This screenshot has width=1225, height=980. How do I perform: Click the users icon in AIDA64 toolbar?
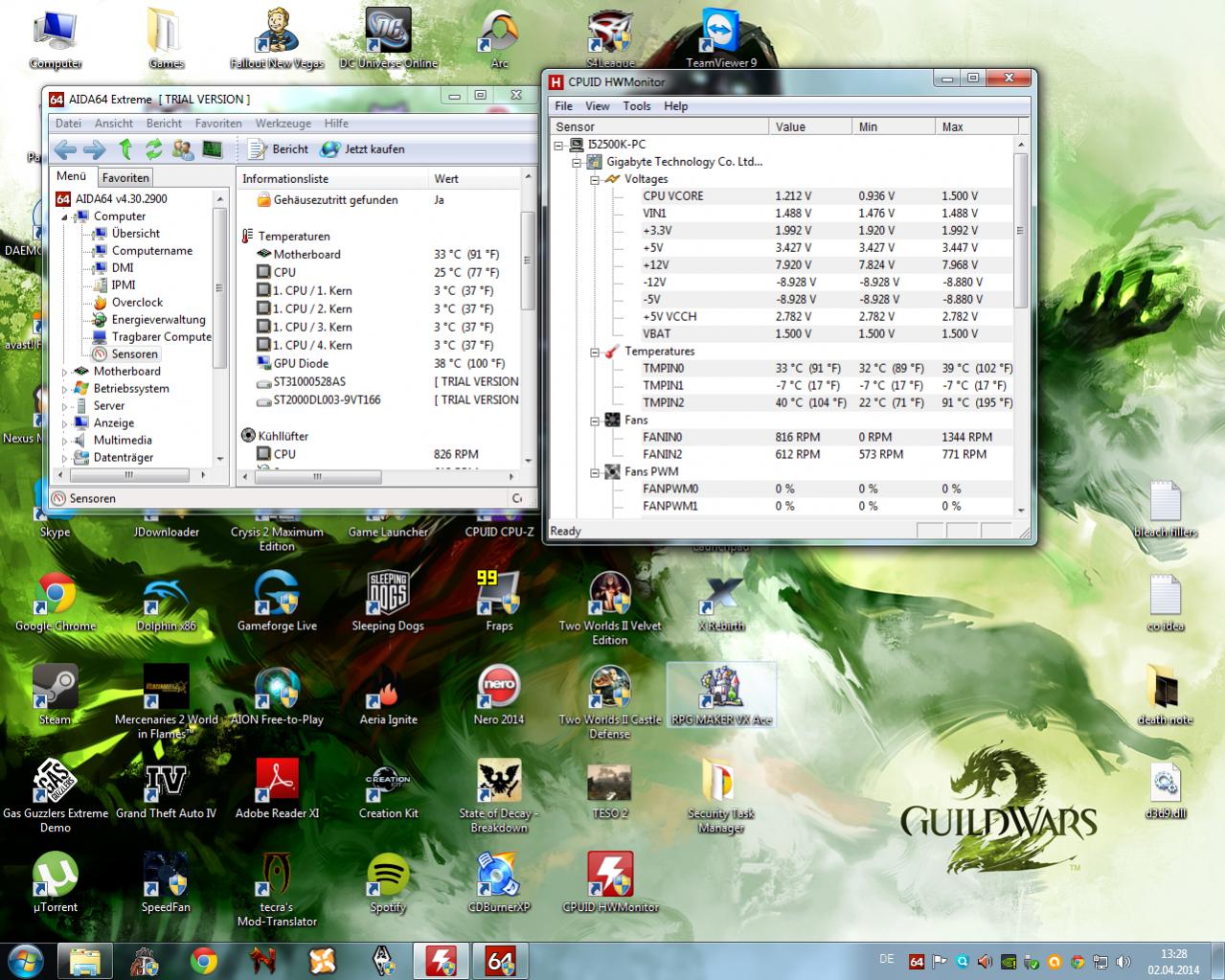pyautogui.click(x=182, y=149)
